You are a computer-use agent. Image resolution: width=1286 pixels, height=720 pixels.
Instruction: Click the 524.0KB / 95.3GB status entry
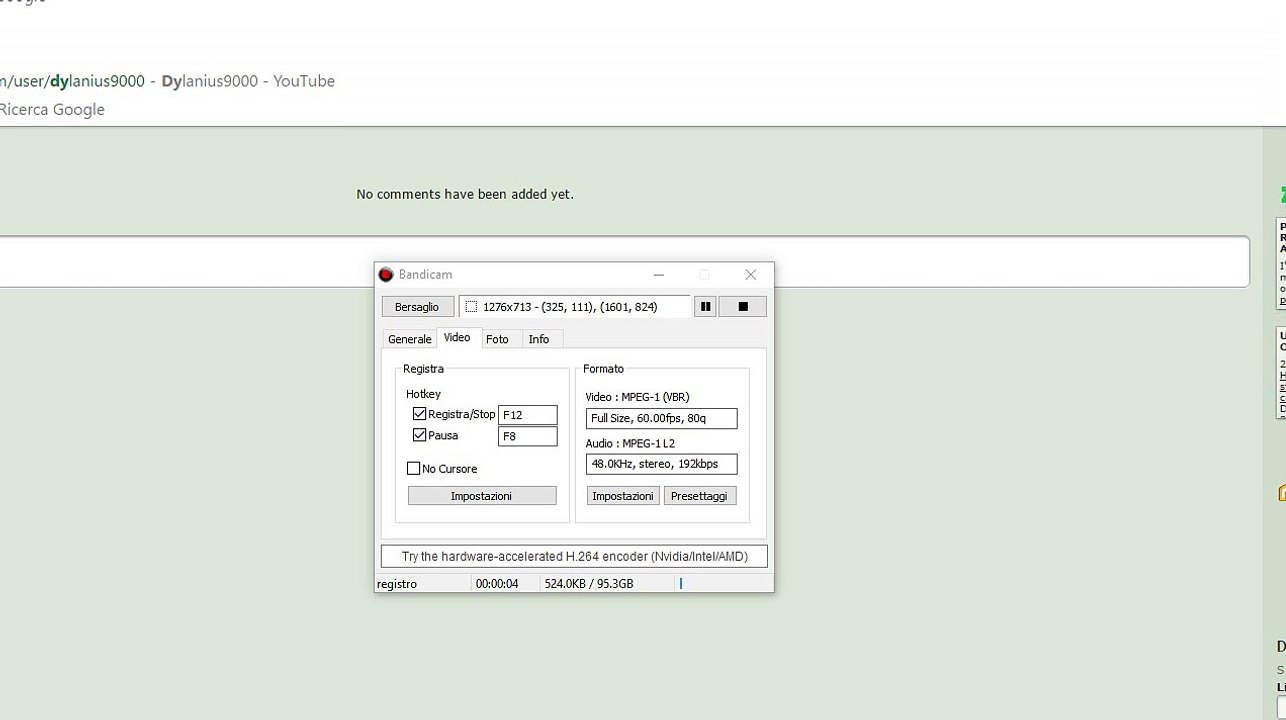589,584
